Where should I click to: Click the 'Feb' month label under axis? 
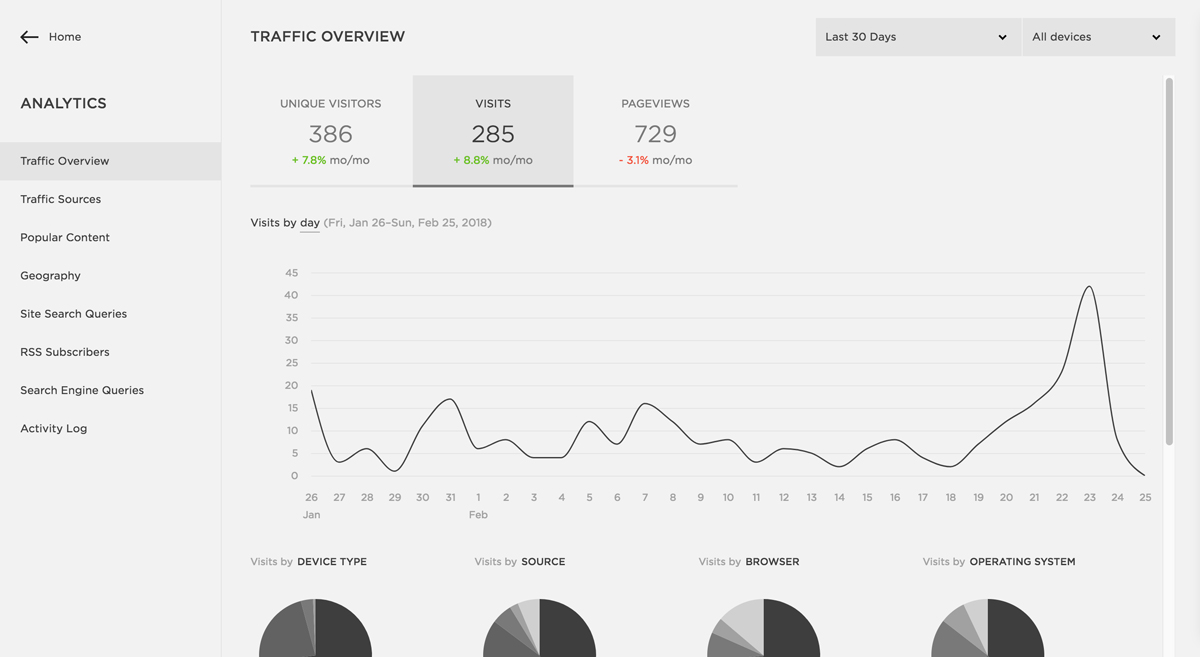(x=478, y=515)
